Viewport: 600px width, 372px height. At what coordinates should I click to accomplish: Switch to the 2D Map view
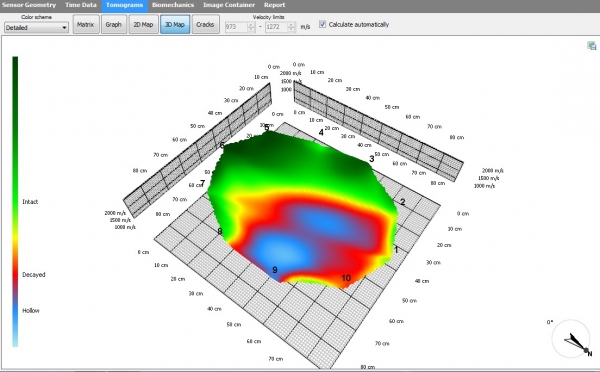coord(143,24)
